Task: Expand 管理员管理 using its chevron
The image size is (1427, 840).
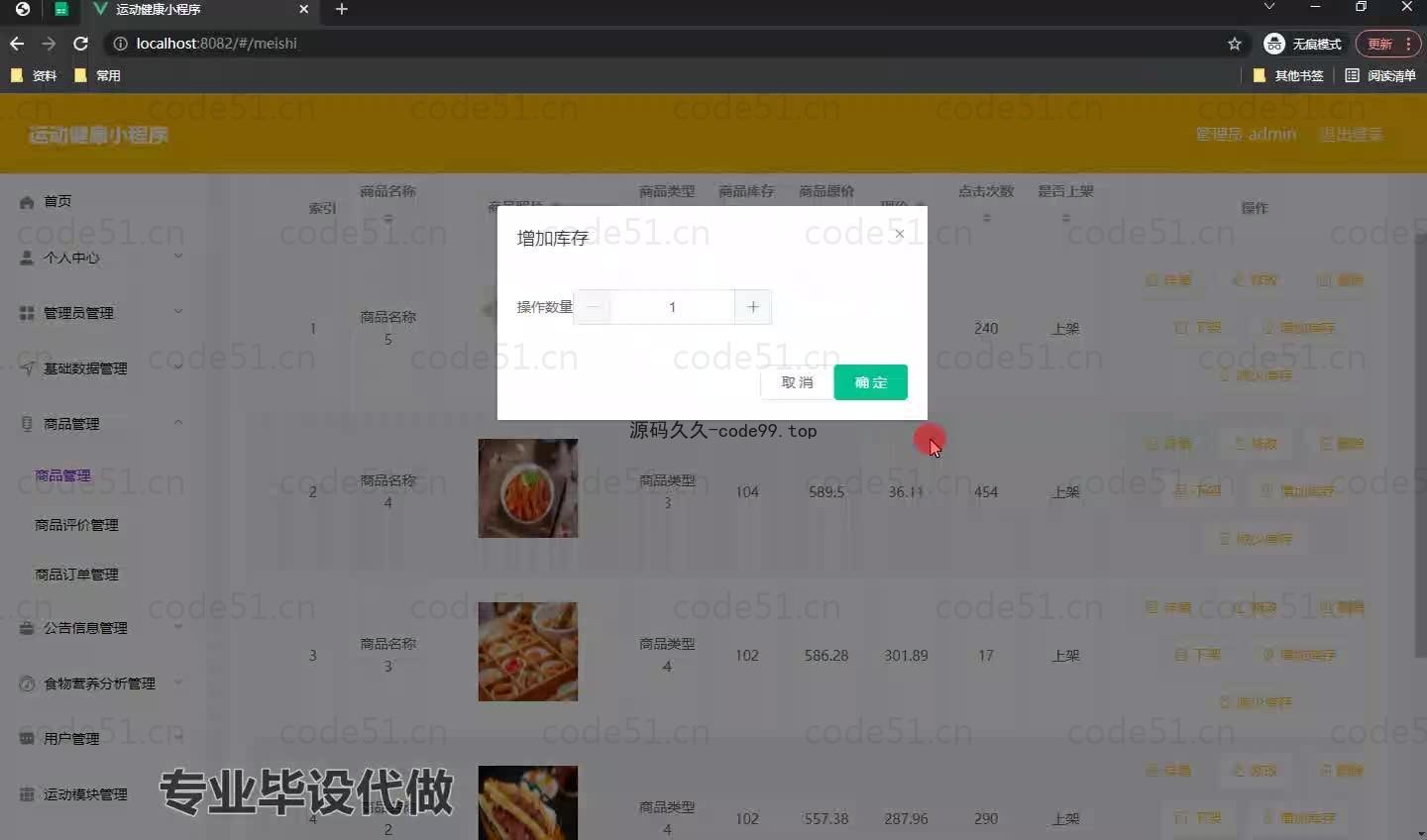Action: tap(178, 312)
